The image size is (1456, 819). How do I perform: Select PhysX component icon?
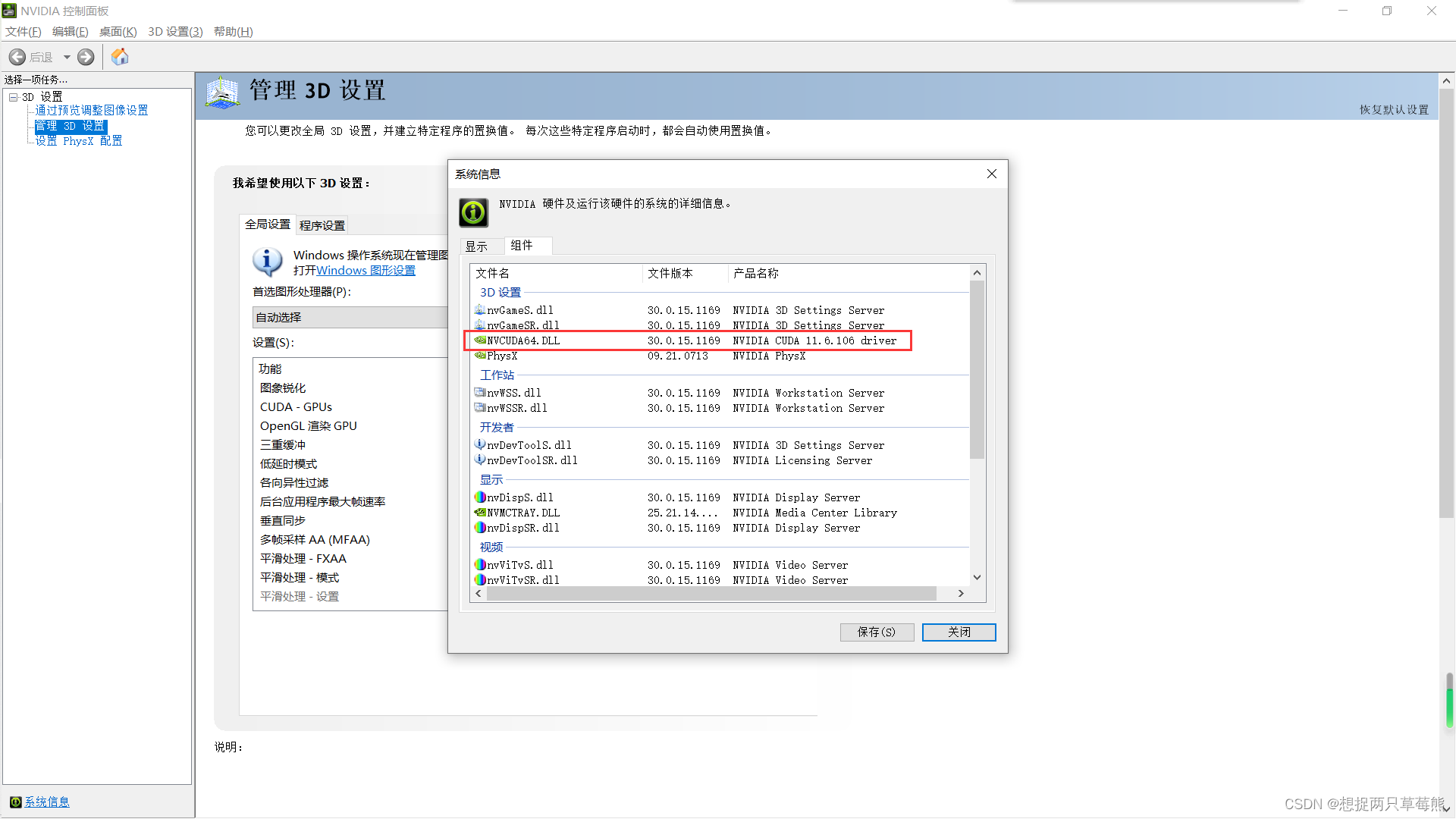[x=480, y=356]
